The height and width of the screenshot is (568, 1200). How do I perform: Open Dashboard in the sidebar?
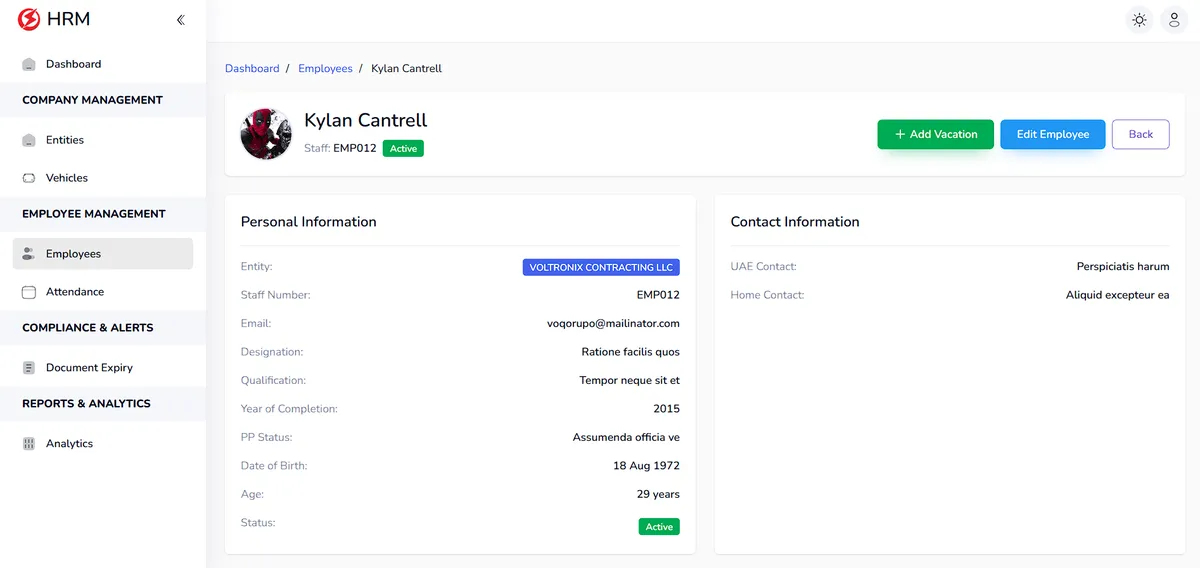click(103, 64)
